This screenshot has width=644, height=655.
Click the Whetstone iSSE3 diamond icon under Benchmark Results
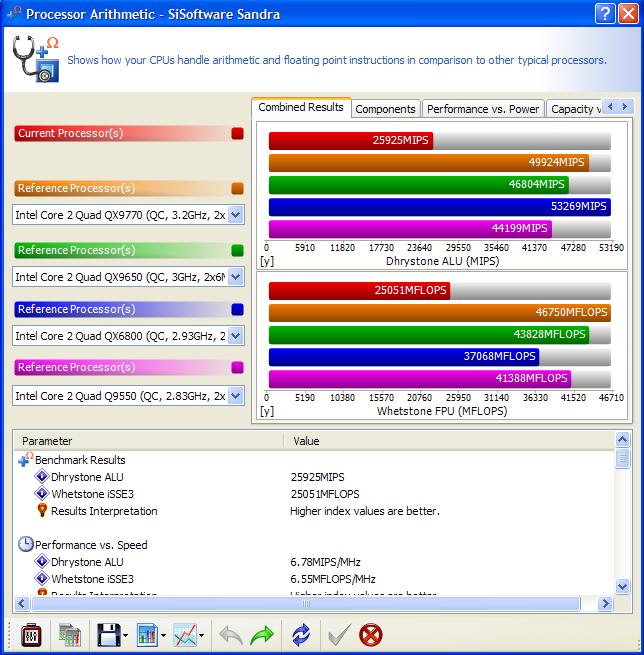(42, 493)
